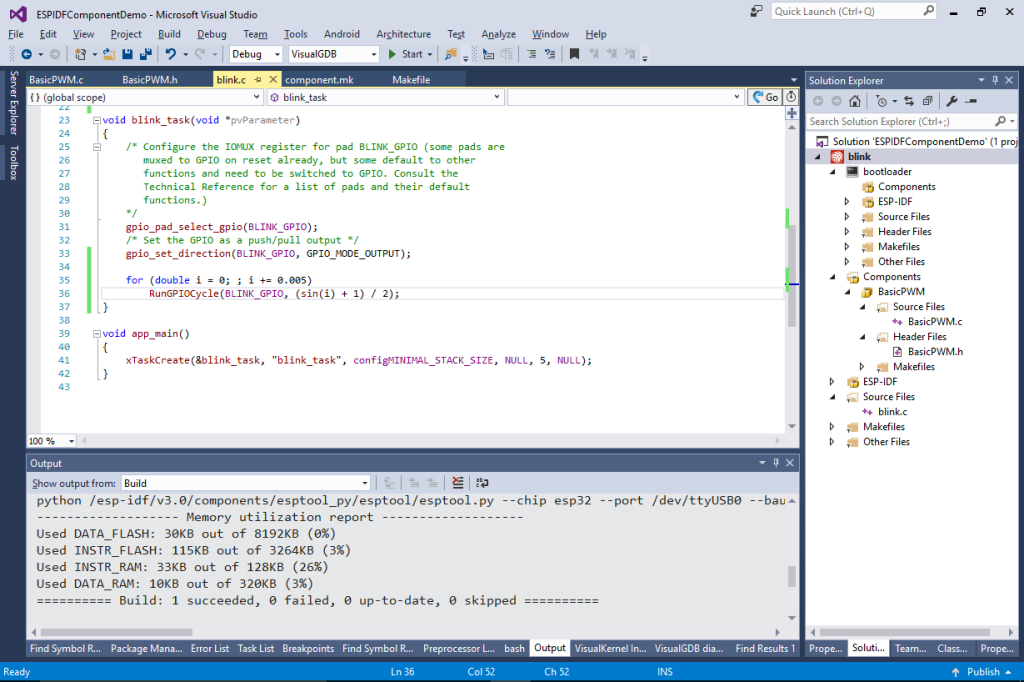
Task: Select BasicPWM.h in Solution Explorer
Action: click(x=935, y=351)
